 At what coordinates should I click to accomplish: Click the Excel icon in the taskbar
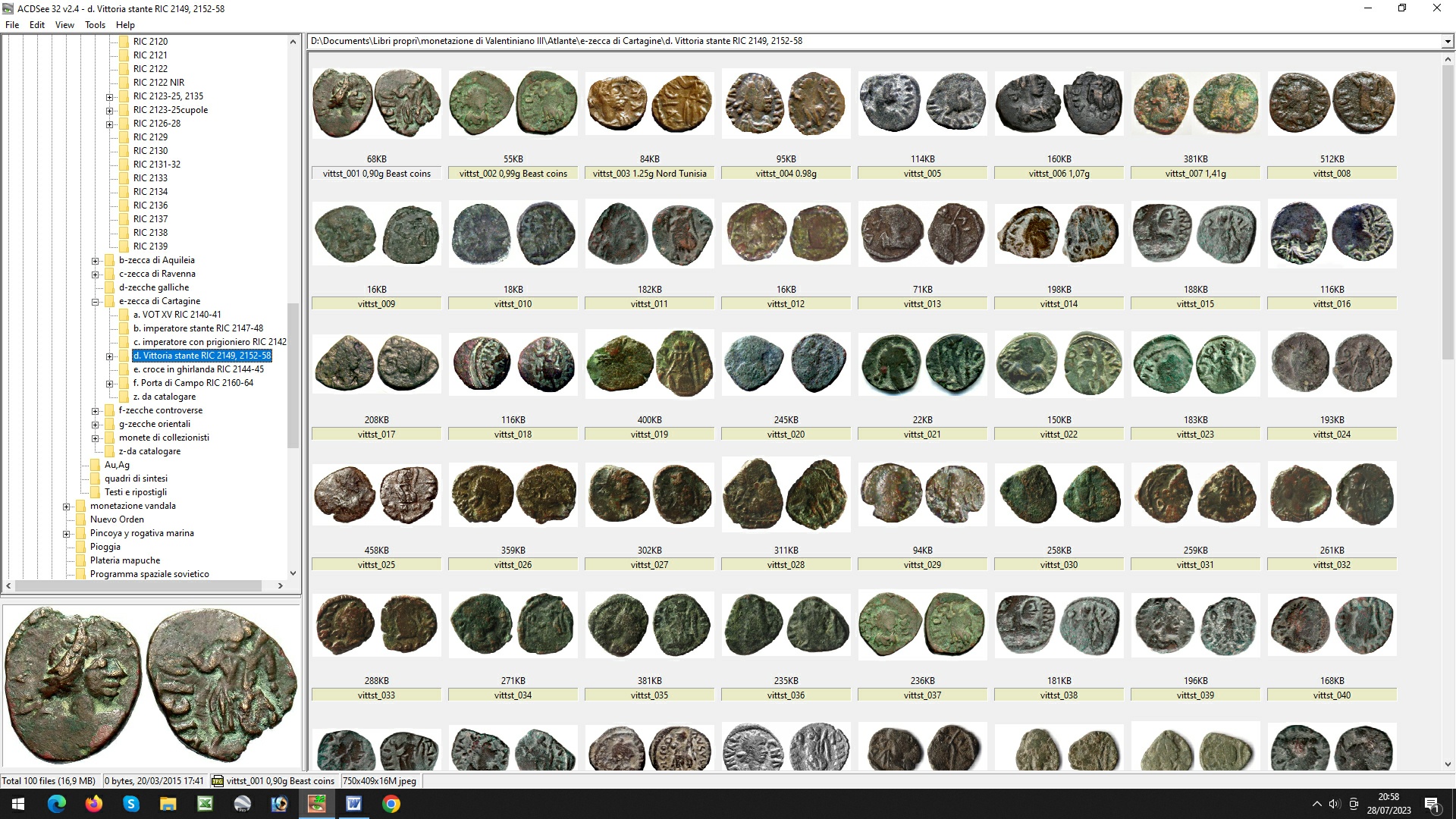point(205,804)
